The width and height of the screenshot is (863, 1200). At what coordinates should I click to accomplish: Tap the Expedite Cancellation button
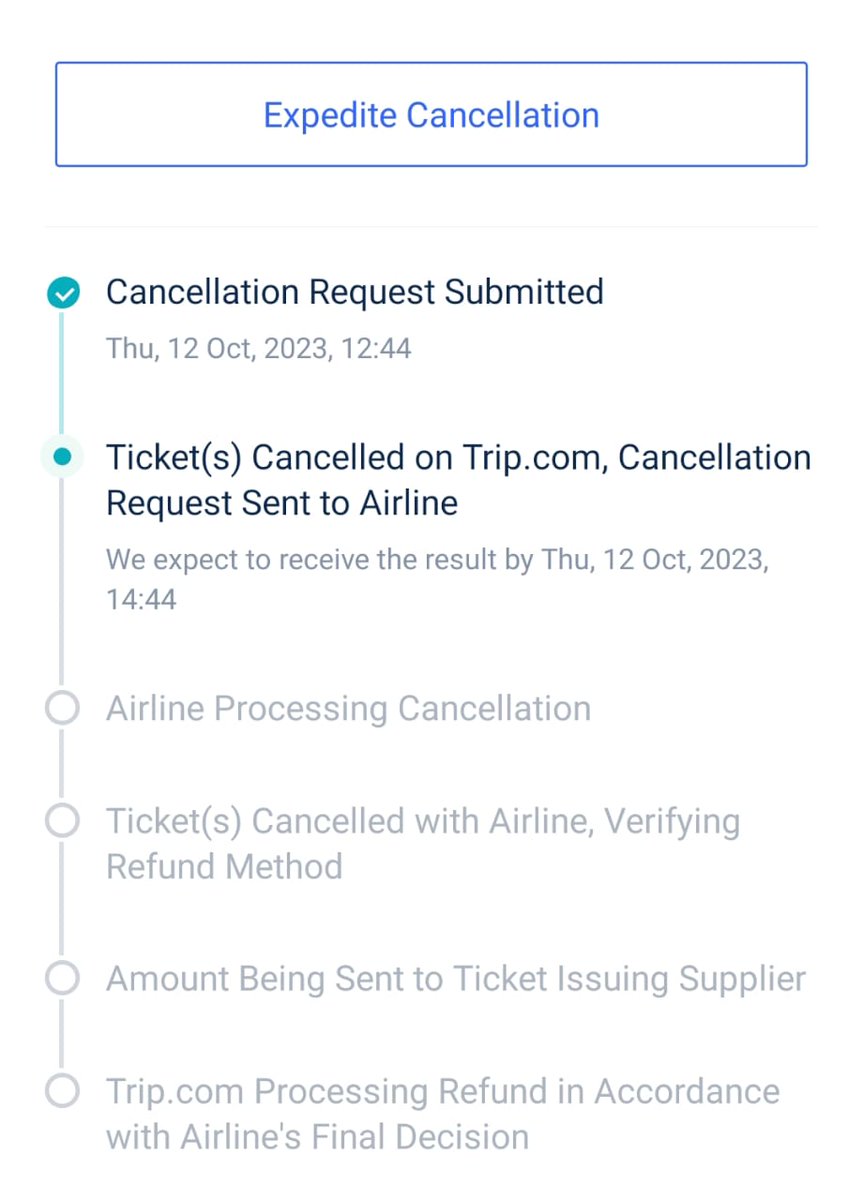(431, 114)
